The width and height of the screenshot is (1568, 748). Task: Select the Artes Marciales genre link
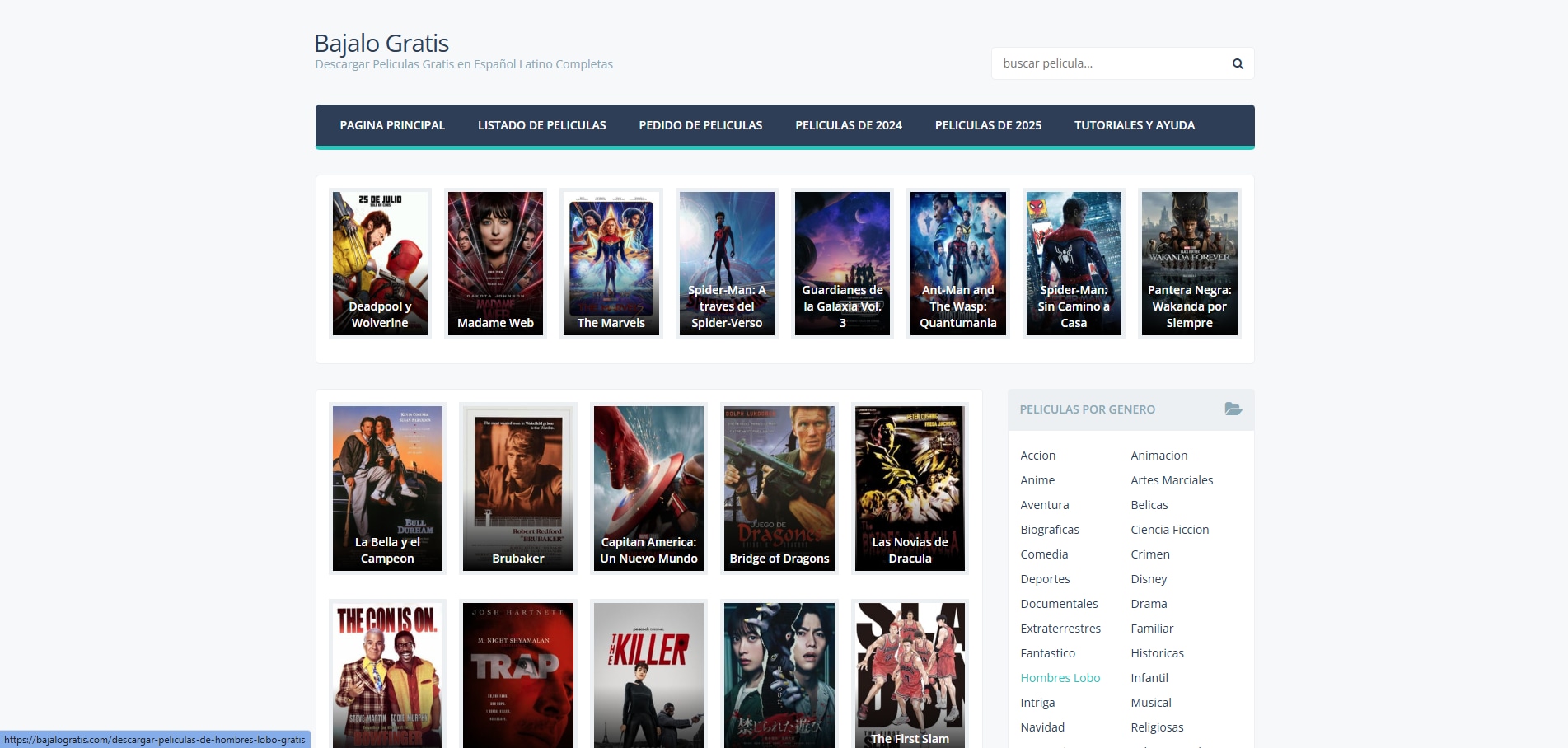[x=1172, y=480]
